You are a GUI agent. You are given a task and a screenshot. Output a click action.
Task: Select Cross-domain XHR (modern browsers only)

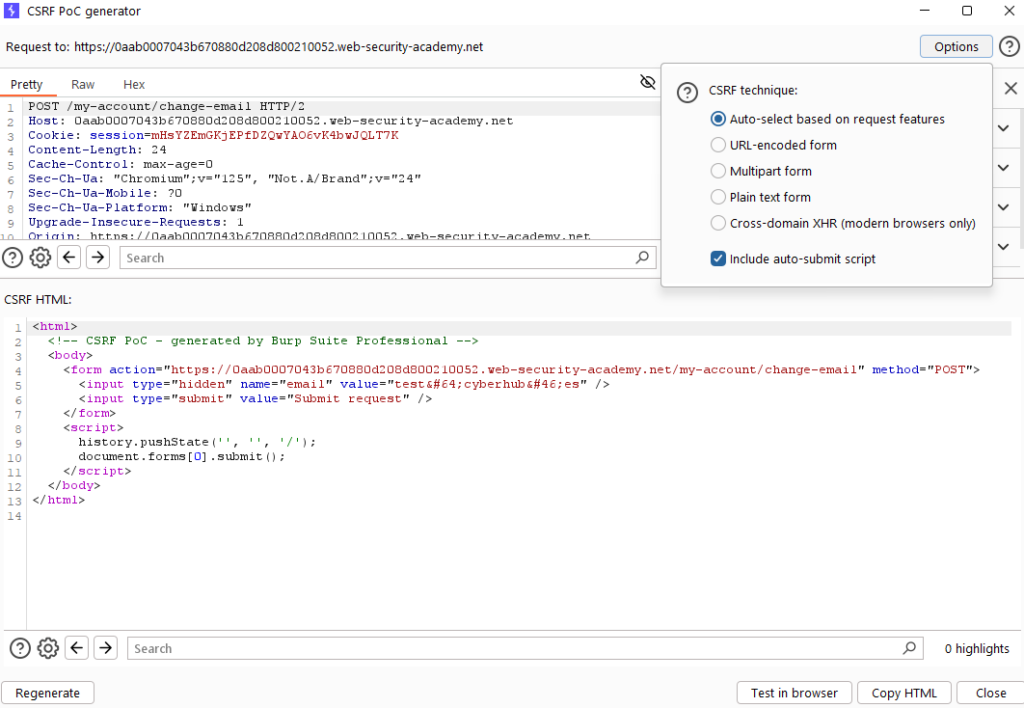click(843, 223)
